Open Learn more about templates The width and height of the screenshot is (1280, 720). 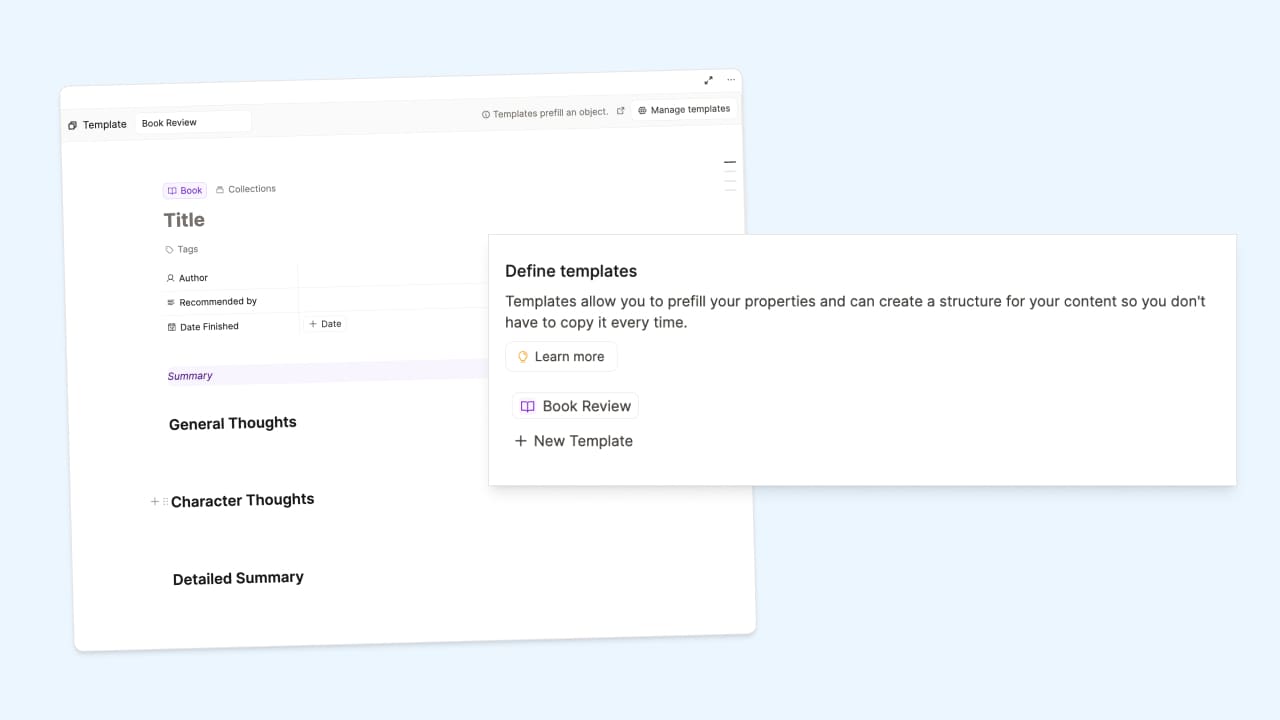pos(561,356)
